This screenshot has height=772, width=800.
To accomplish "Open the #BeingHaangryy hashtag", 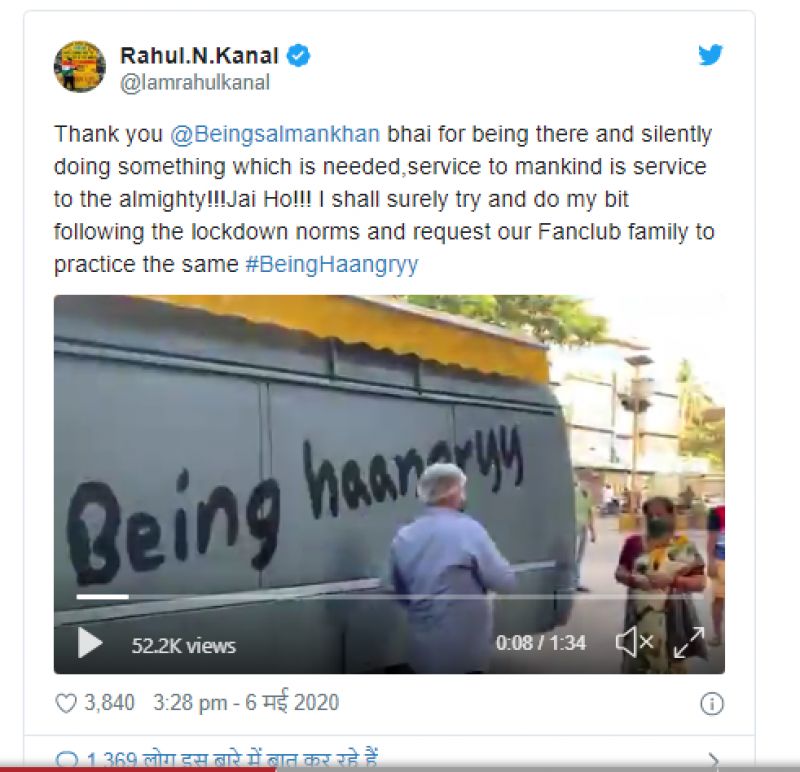I will coord(331,265).
